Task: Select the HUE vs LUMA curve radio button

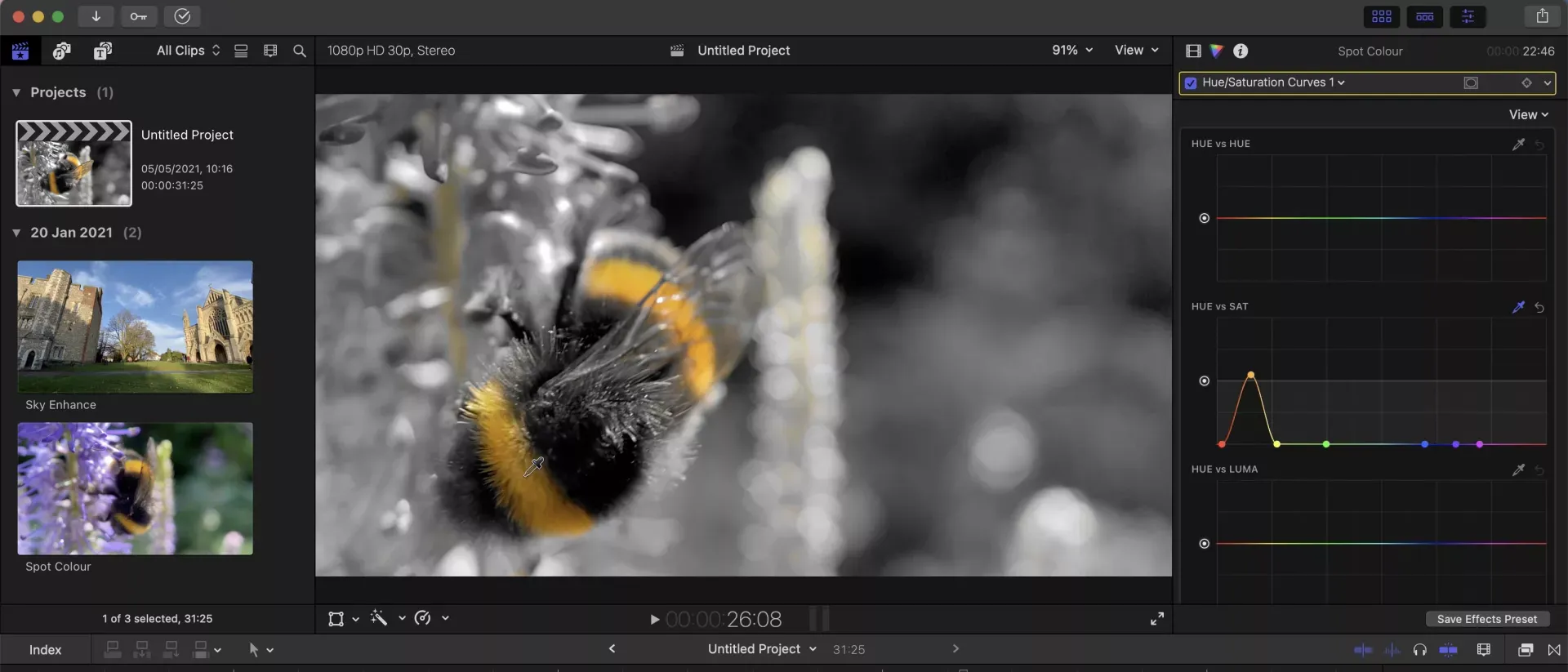Action: point(1204,544)
